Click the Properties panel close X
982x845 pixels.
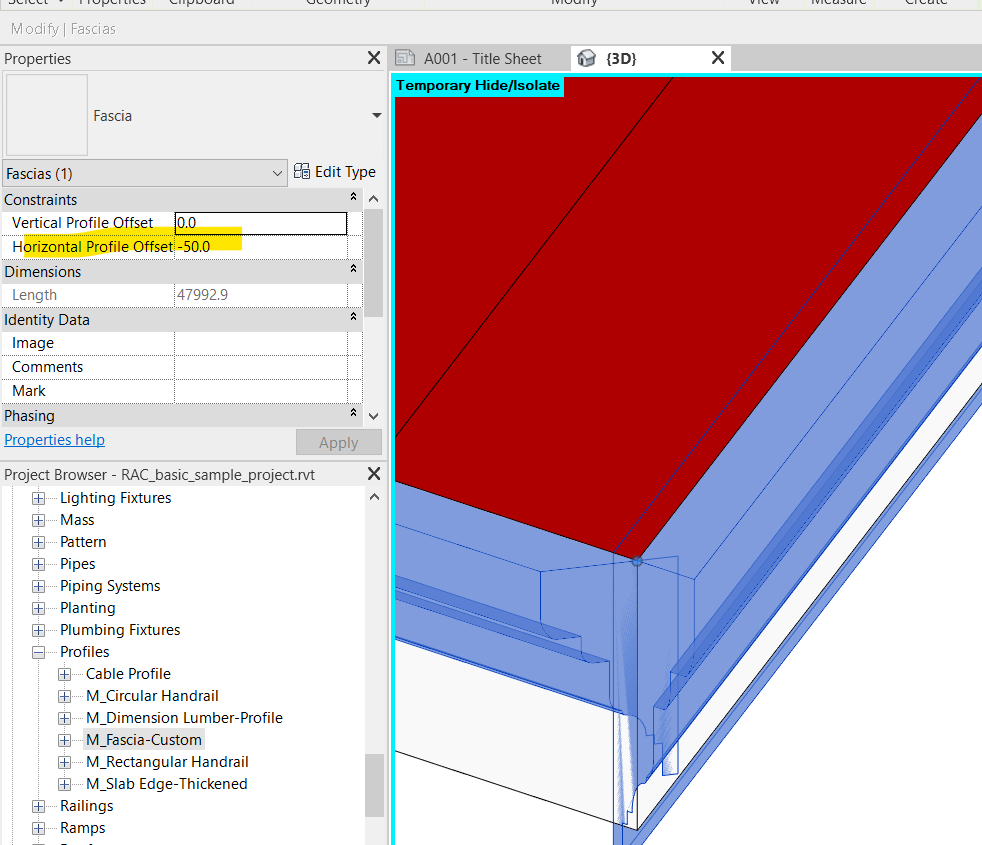coord(373,58)
